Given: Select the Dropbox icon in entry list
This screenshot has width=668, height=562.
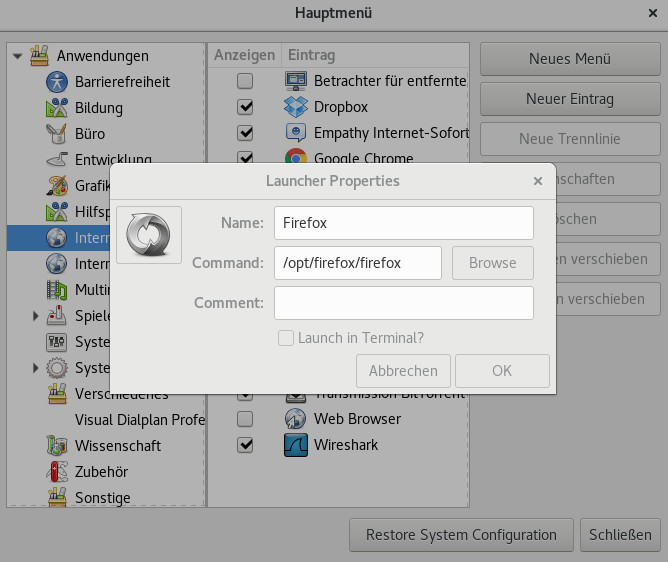Looking at the screenshot, I should tap(296, 106).
